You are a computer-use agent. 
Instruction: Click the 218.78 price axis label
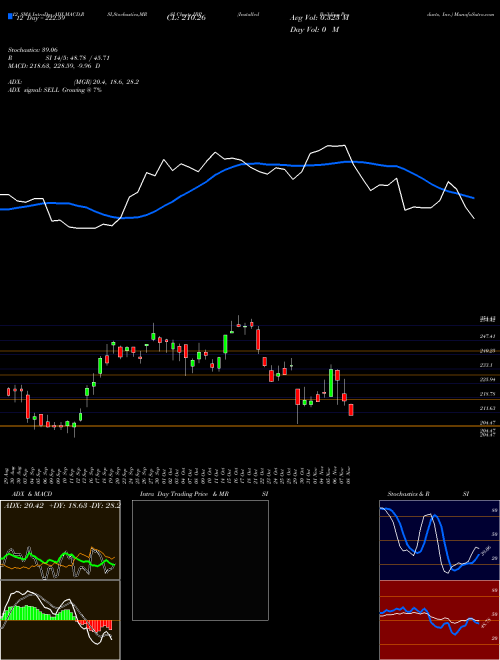(488, 394)
